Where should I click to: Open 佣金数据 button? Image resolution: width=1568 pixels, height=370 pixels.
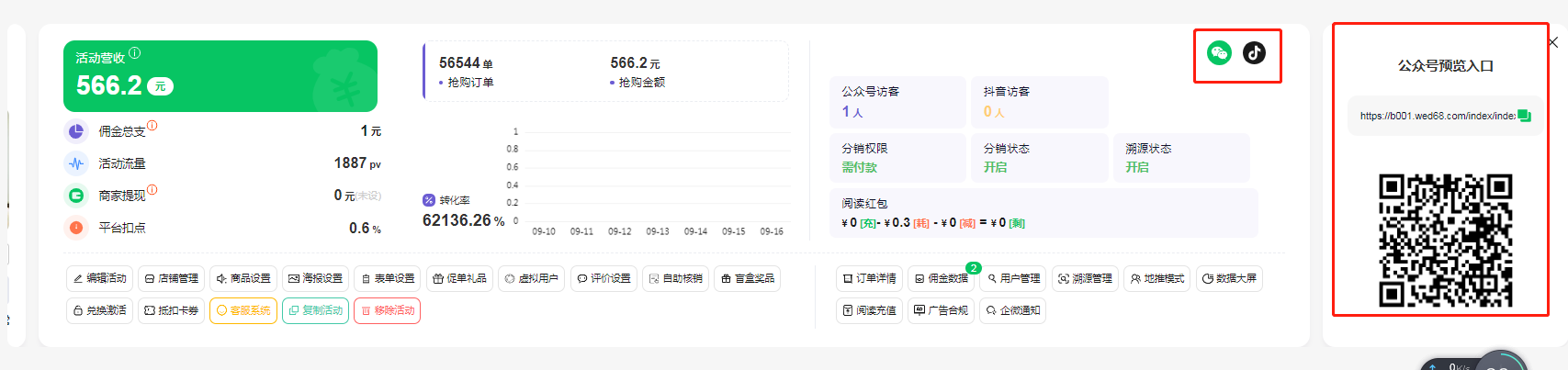point(941,278)
